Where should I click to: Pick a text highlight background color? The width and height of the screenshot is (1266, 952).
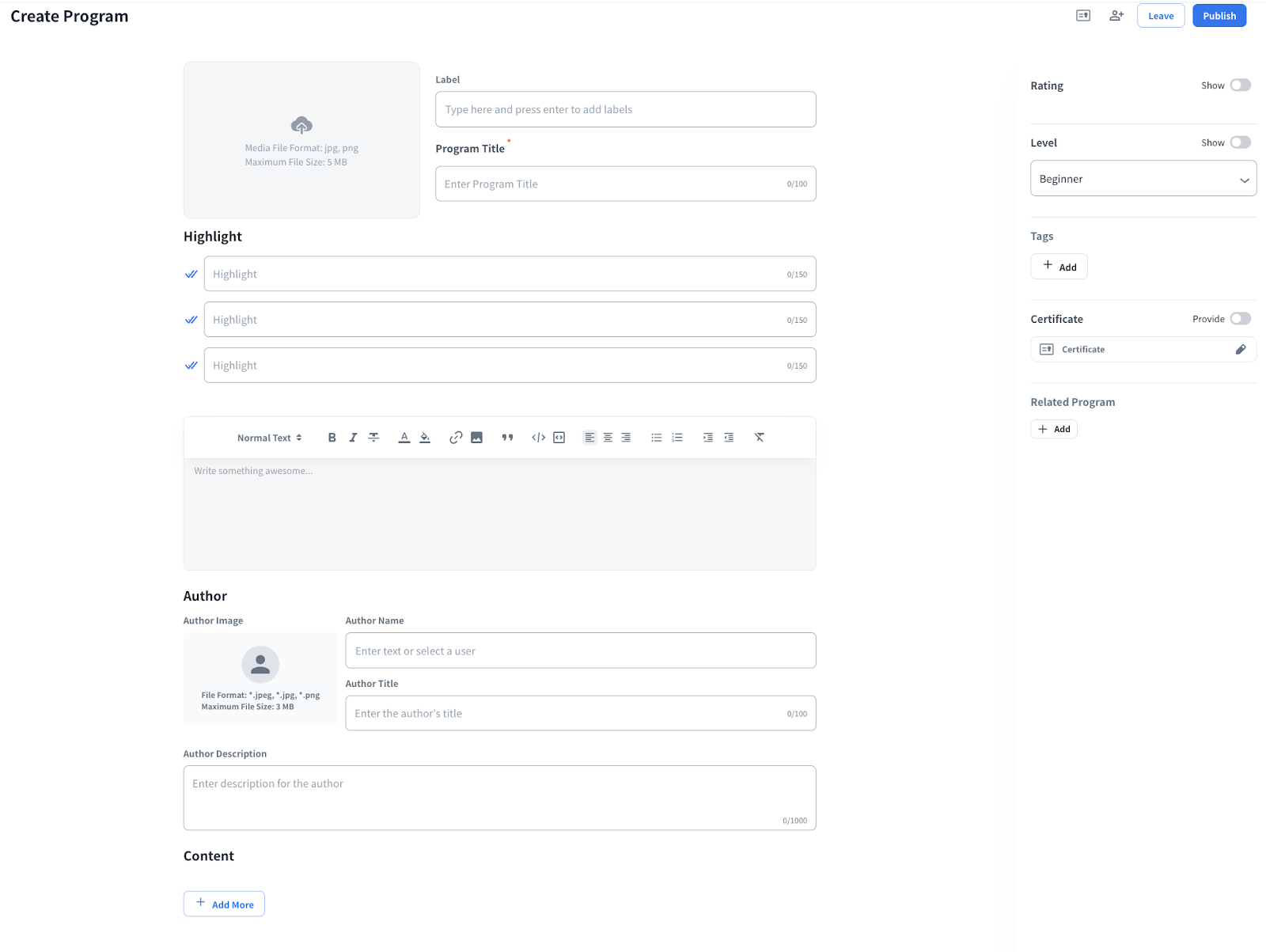click(425, 438)
